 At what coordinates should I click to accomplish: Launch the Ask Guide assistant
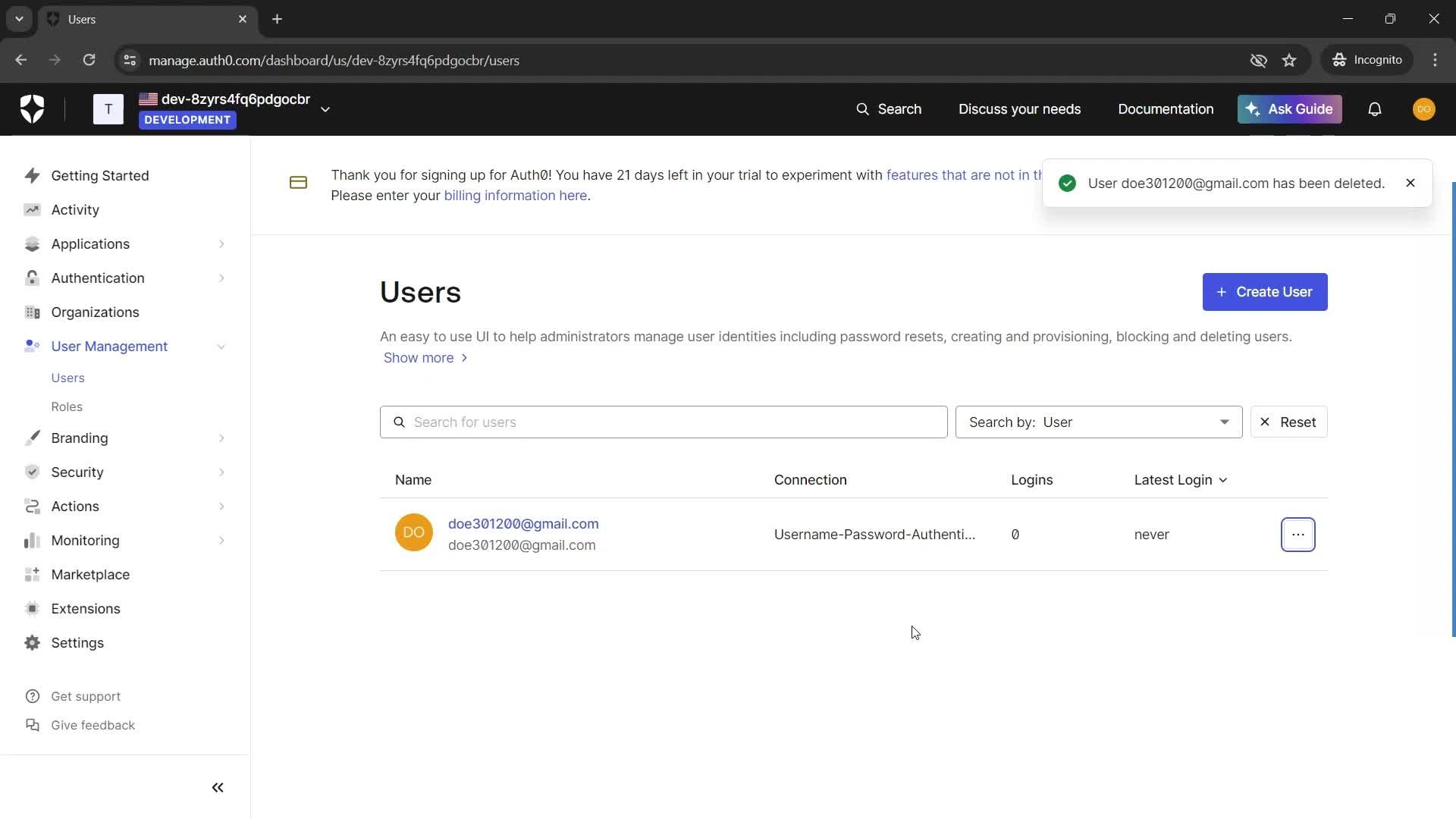point(1289,109)
